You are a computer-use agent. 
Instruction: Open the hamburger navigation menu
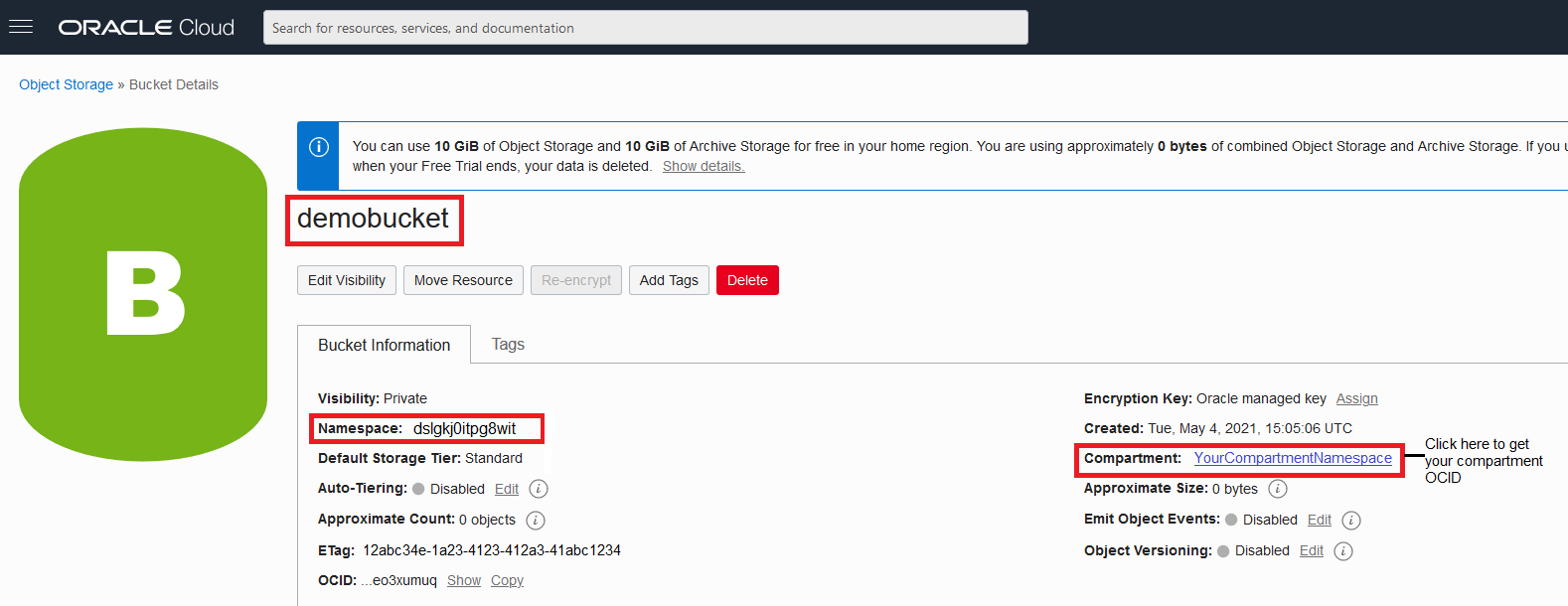[21, 27]
